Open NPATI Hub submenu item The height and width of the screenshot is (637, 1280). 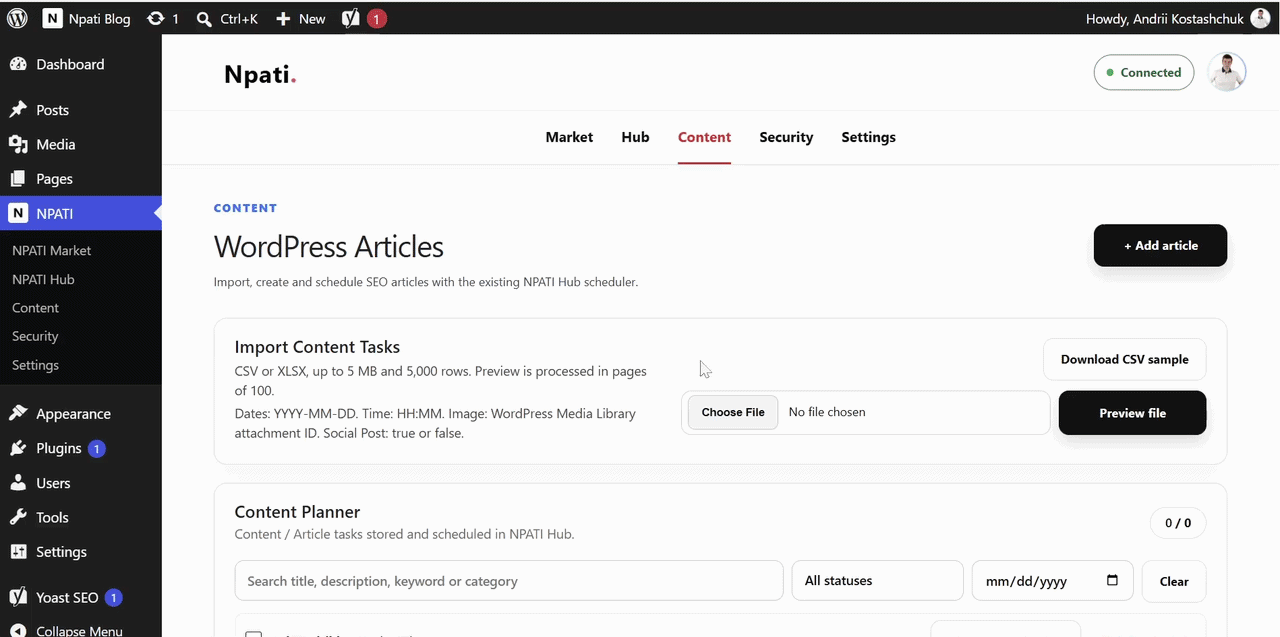tap(43, 279)
